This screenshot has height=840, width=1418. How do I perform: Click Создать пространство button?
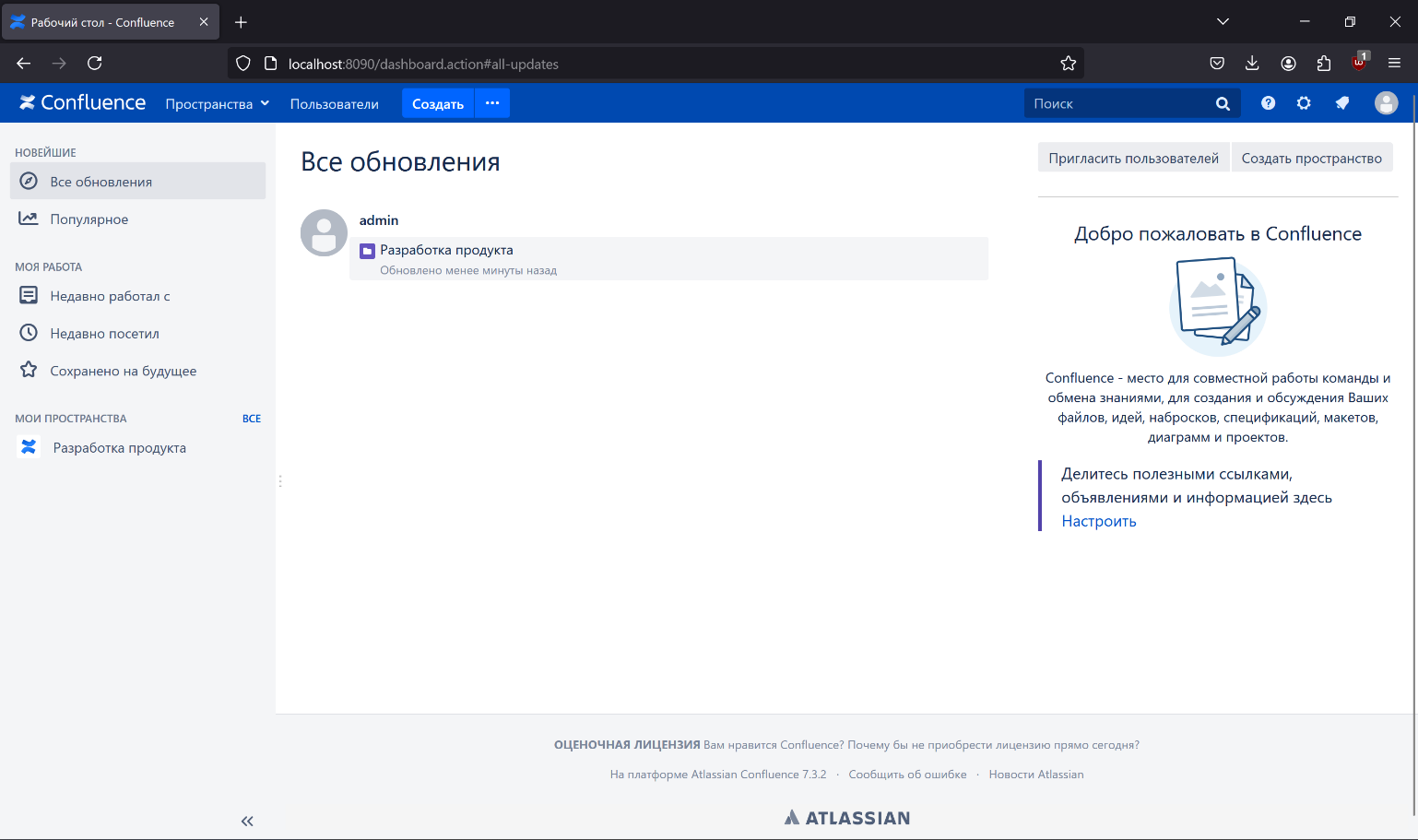pos(1311,158)
